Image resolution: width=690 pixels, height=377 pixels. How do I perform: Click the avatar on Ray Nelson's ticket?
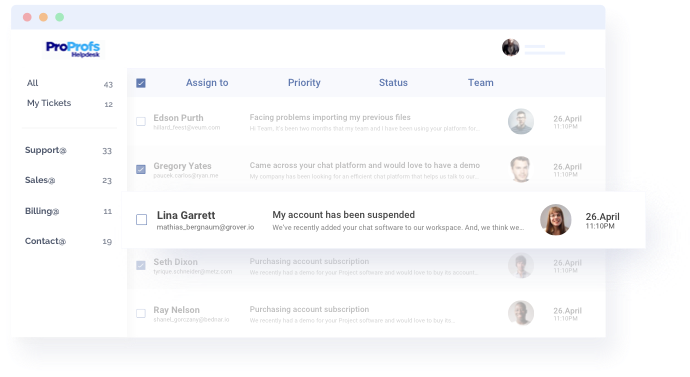pyautogui.click(x=521, y=313)
